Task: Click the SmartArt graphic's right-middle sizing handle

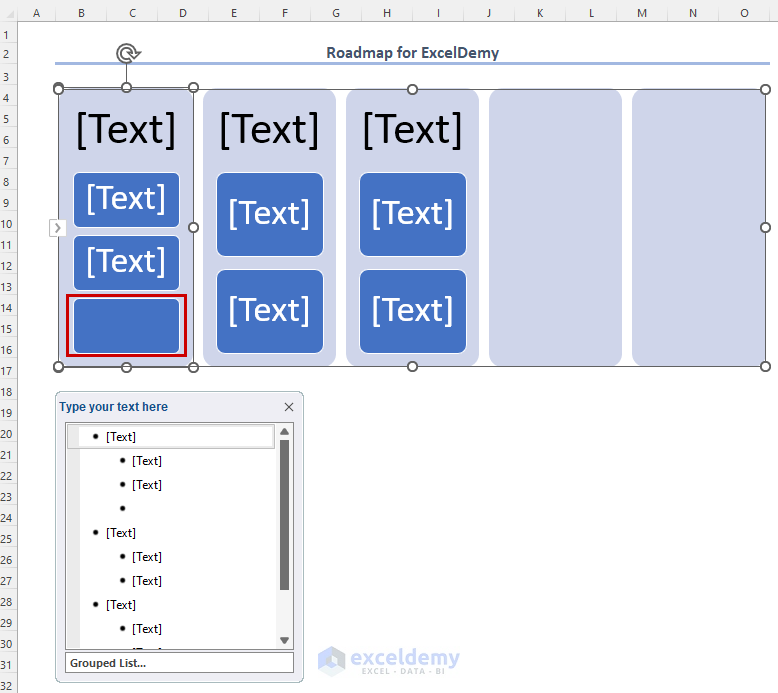Action: (x=765, y=227)
